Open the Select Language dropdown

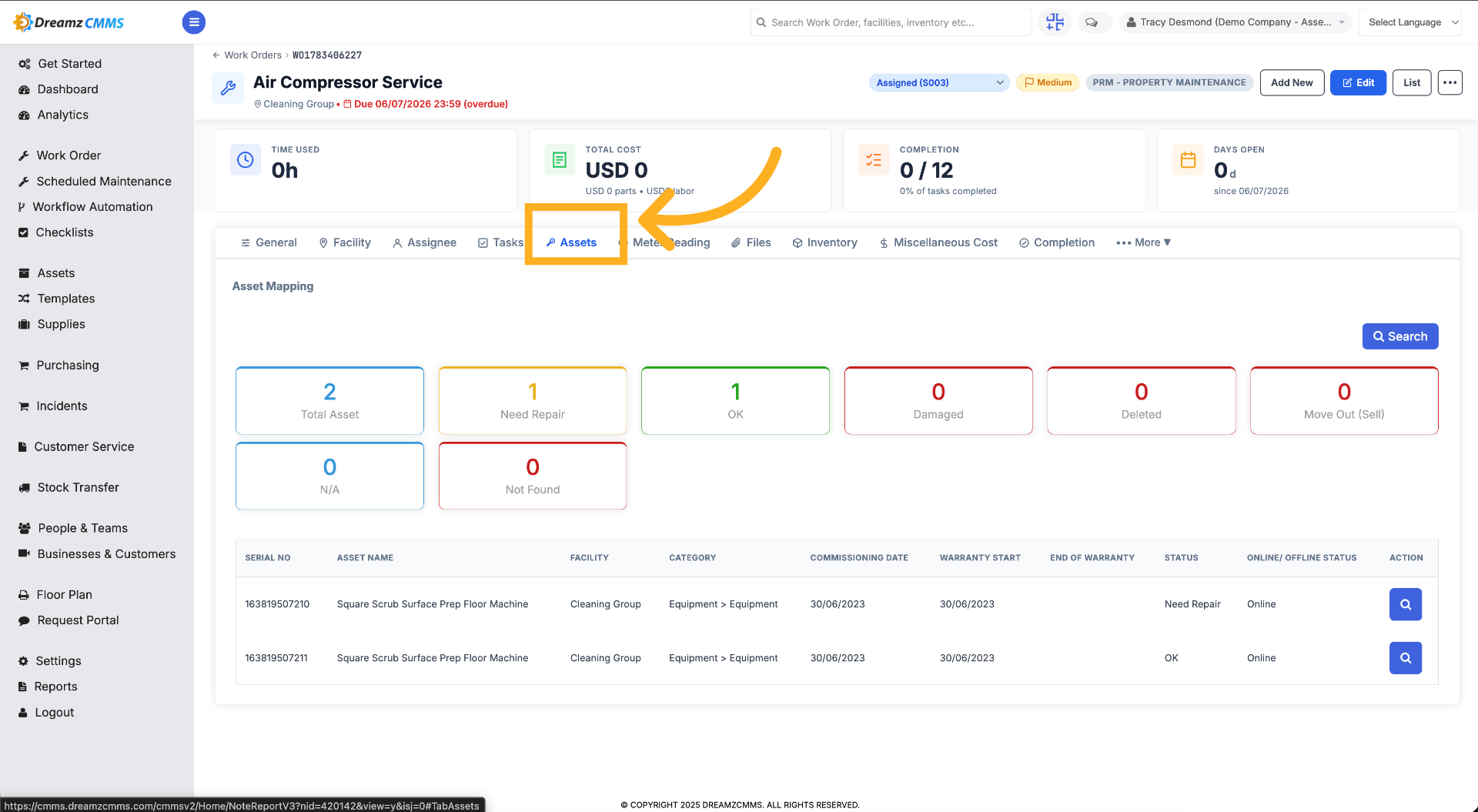click(x=1413, y=22)
